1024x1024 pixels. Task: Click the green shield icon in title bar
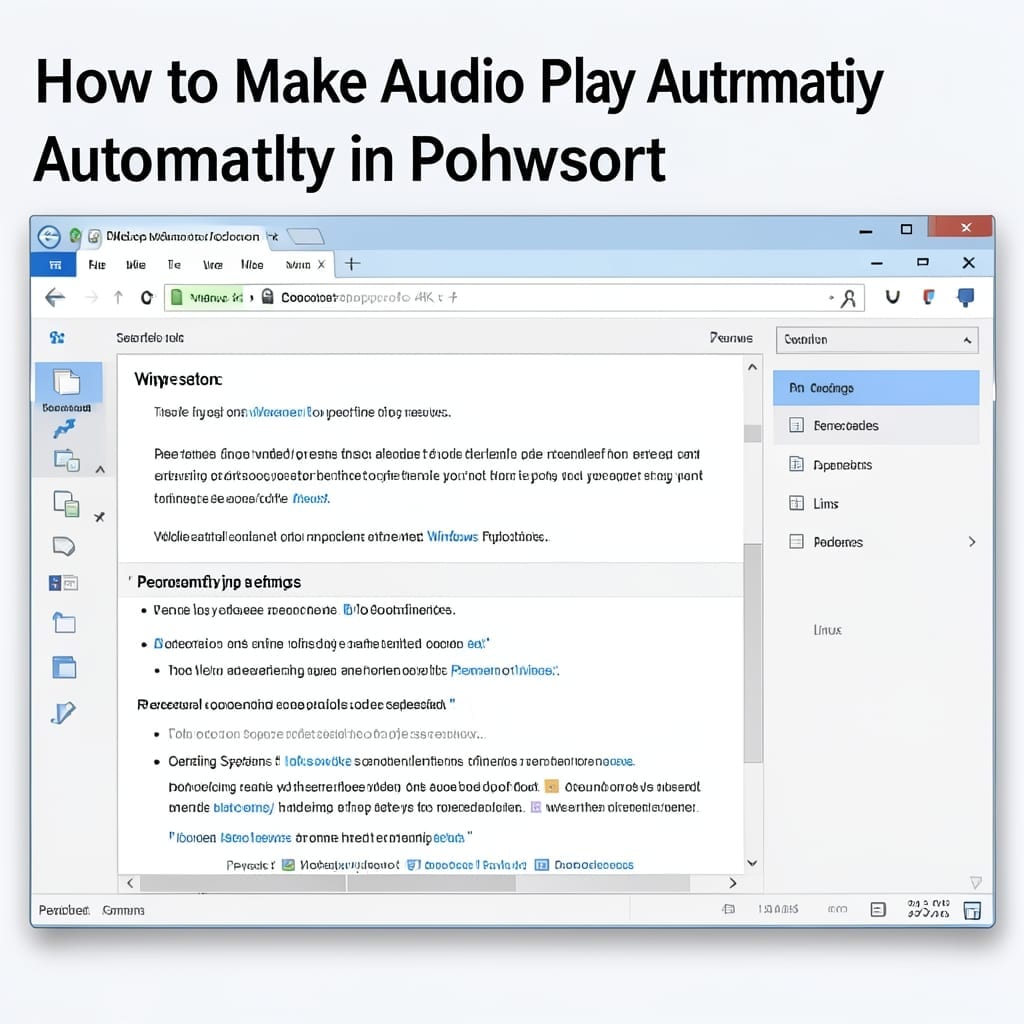75,235
